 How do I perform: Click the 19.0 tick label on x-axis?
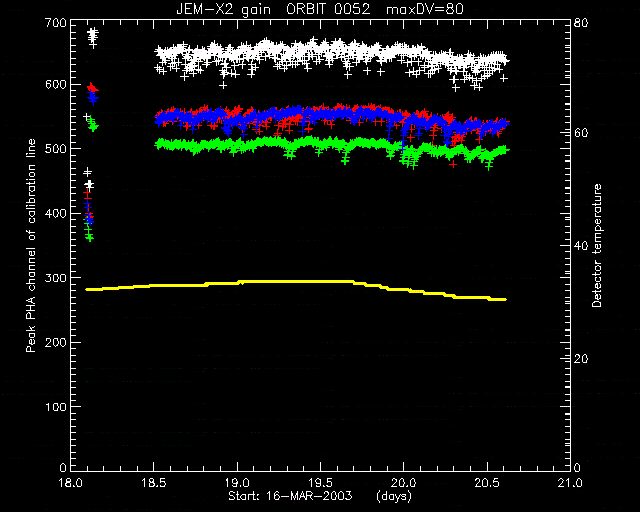[x=238, y=483]
